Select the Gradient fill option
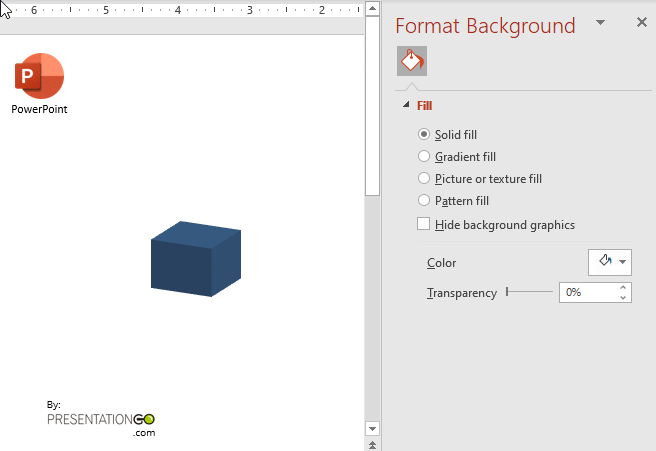 (424, 156)
